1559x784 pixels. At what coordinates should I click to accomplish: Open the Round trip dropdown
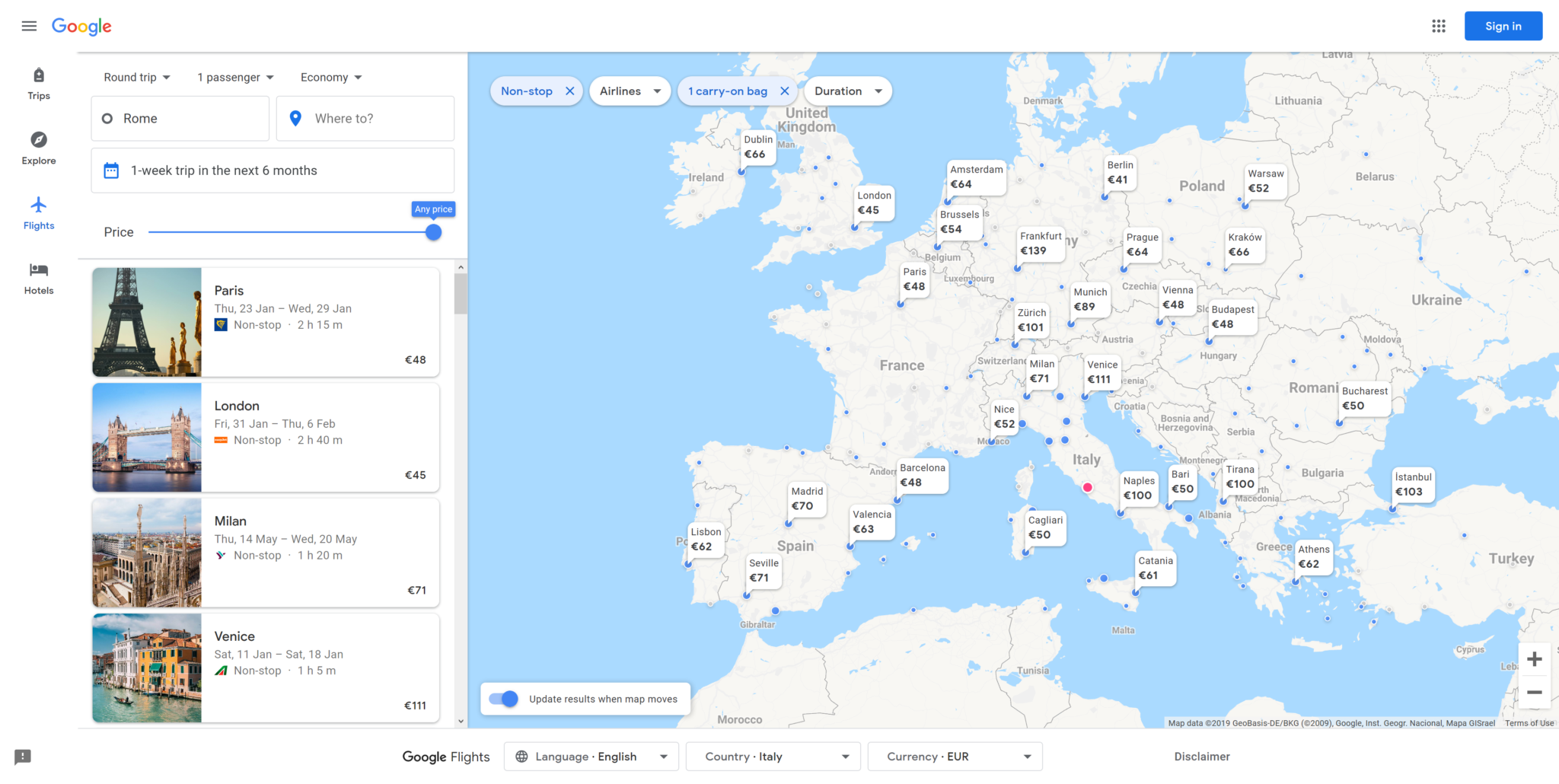click(137, 77)
